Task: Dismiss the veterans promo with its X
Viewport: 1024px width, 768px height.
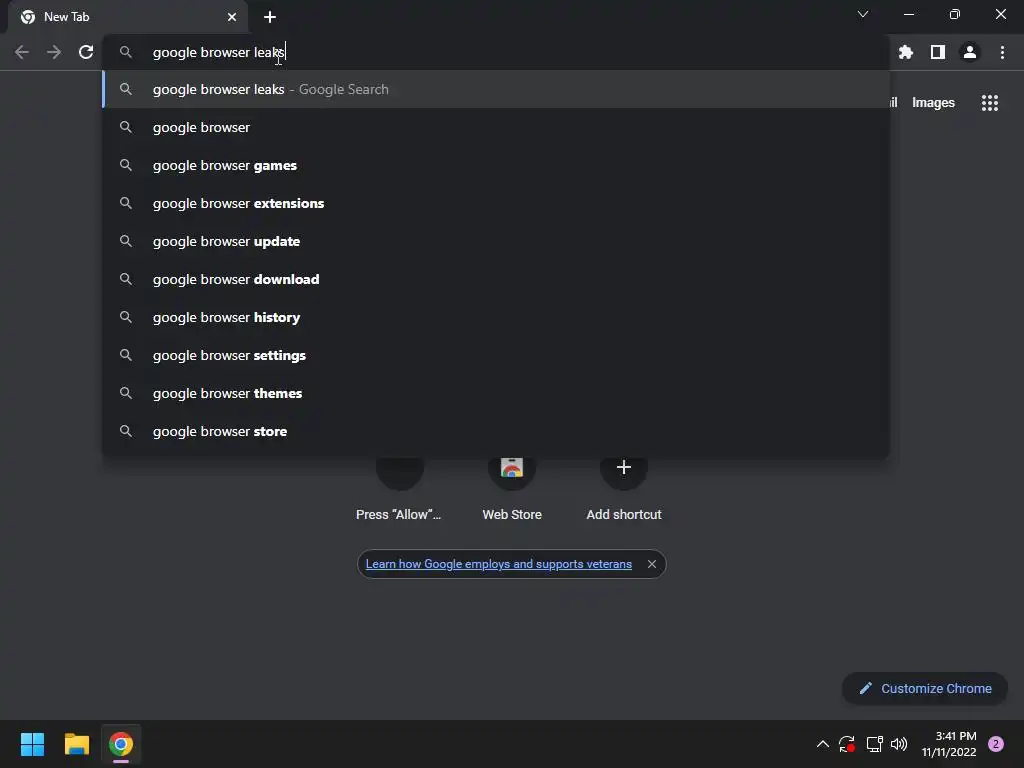Action: (x=652, y=564)
